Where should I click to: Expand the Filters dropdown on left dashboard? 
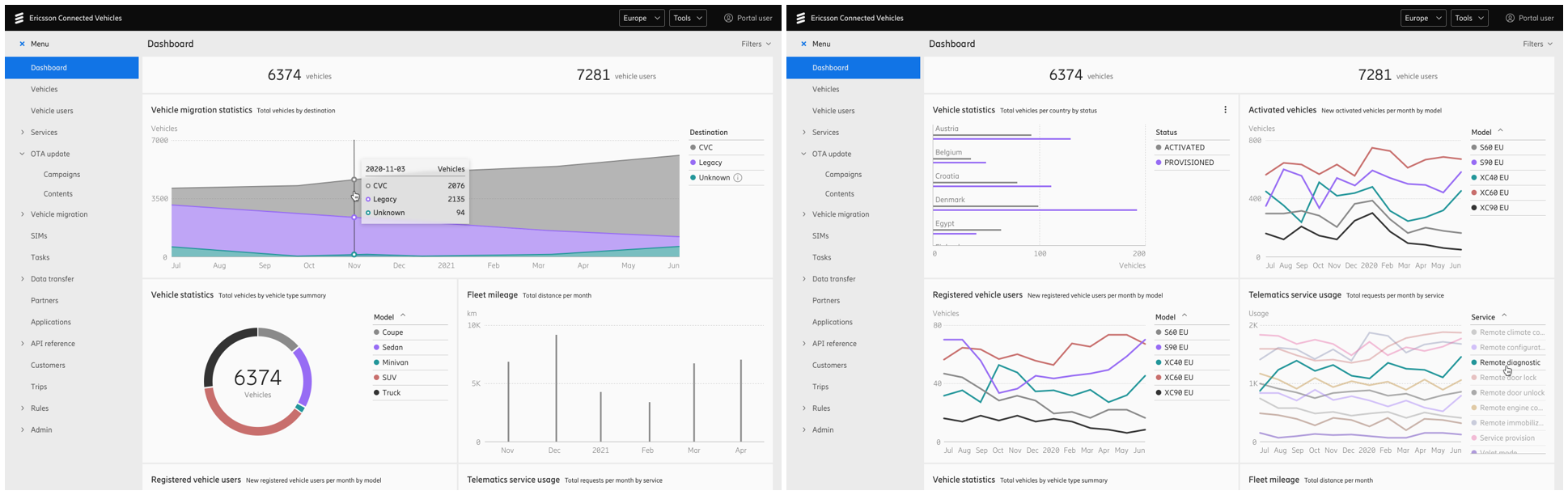click(x=756, y=44)
